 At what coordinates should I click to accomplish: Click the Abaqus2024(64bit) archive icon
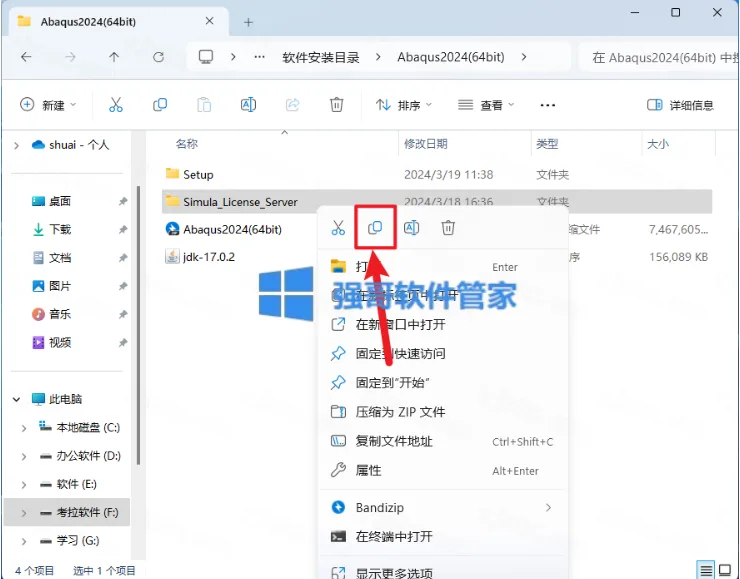click(x=172, y=229)
